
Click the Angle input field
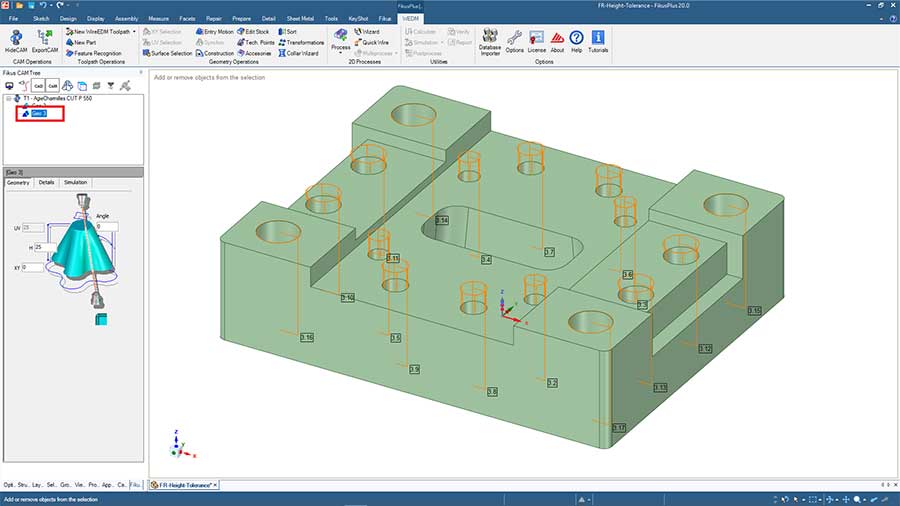106,226
